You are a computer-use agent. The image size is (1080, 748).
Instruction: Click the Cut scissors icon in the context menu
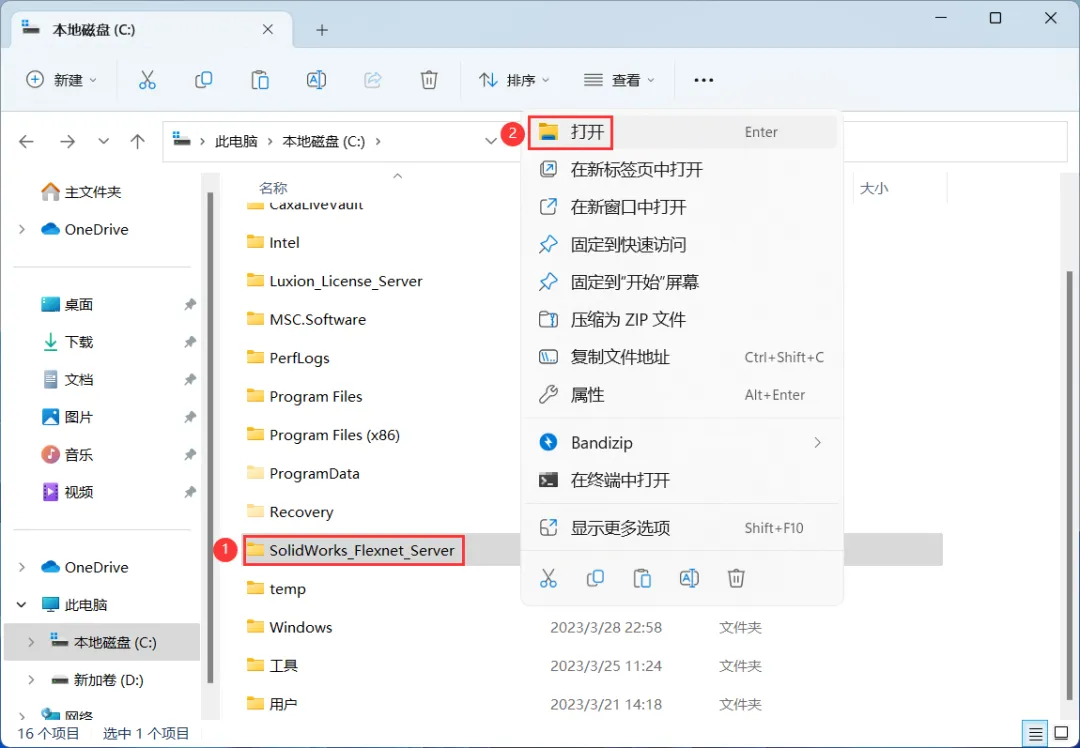click(x=548, y=578)
